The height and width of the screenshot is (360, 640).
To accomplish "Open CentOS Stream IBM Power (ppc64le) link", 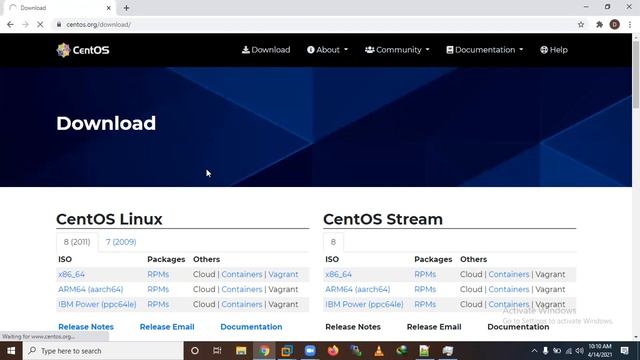I will click(x=364, y=304).
